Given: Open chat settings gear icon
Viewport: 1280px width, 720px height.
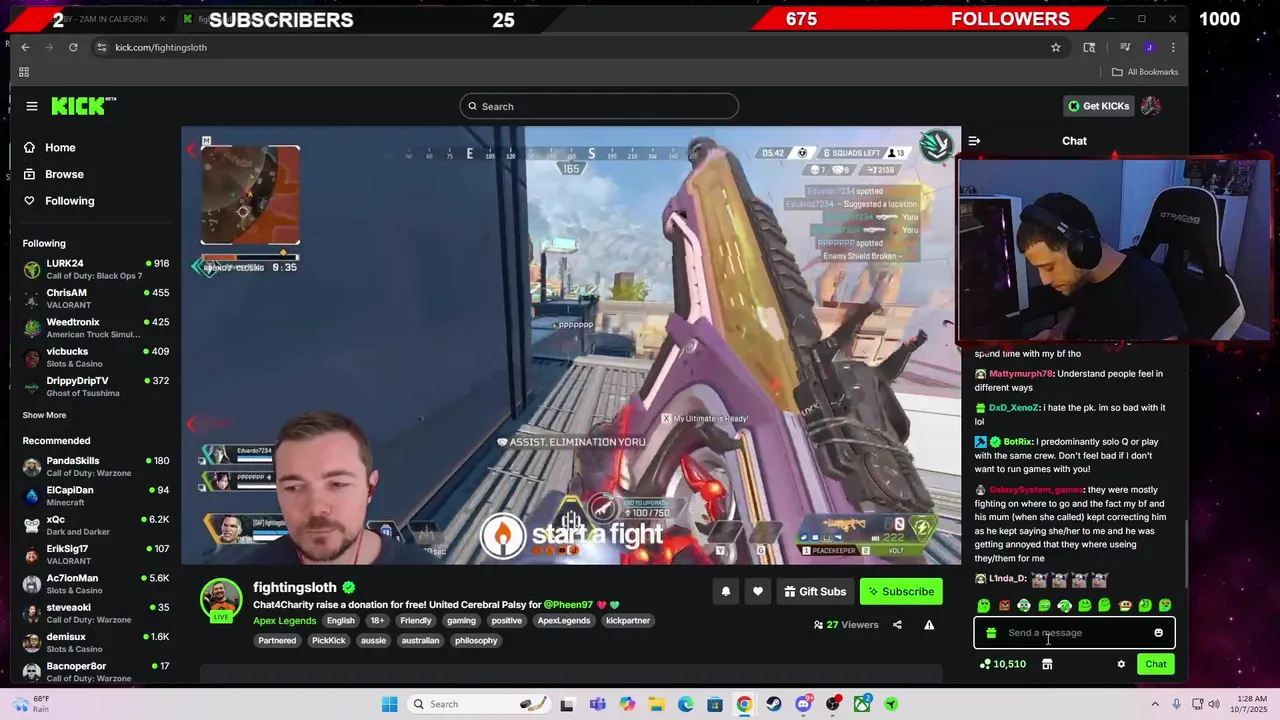Looking at the screenshot, I should tap(1121, 664).
